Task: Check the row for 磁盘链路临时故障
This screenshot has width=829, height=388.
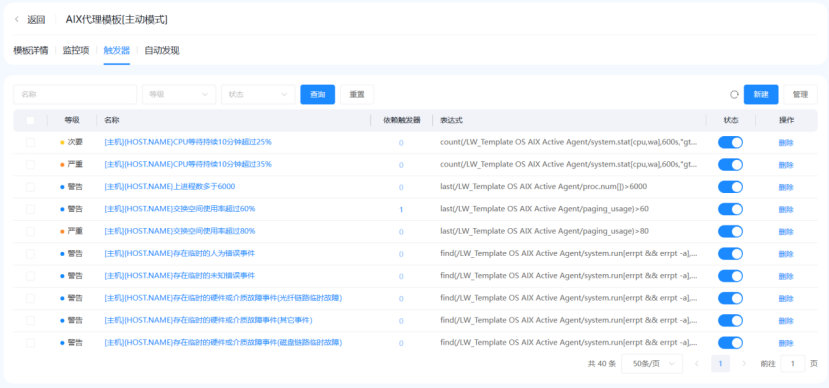Action: pos(31,343)
